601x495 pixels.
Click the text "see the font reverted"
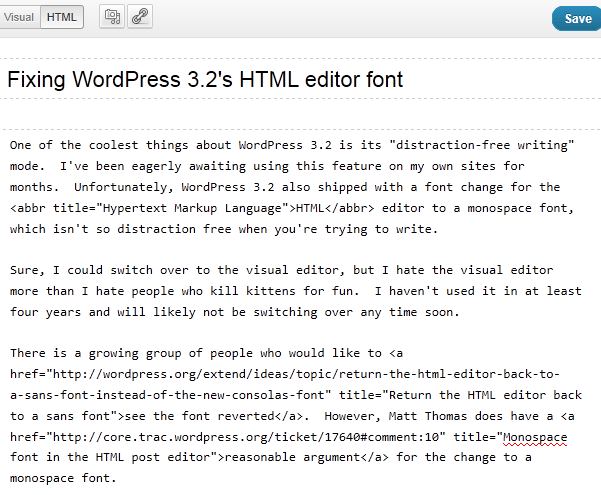click(199, 416)
